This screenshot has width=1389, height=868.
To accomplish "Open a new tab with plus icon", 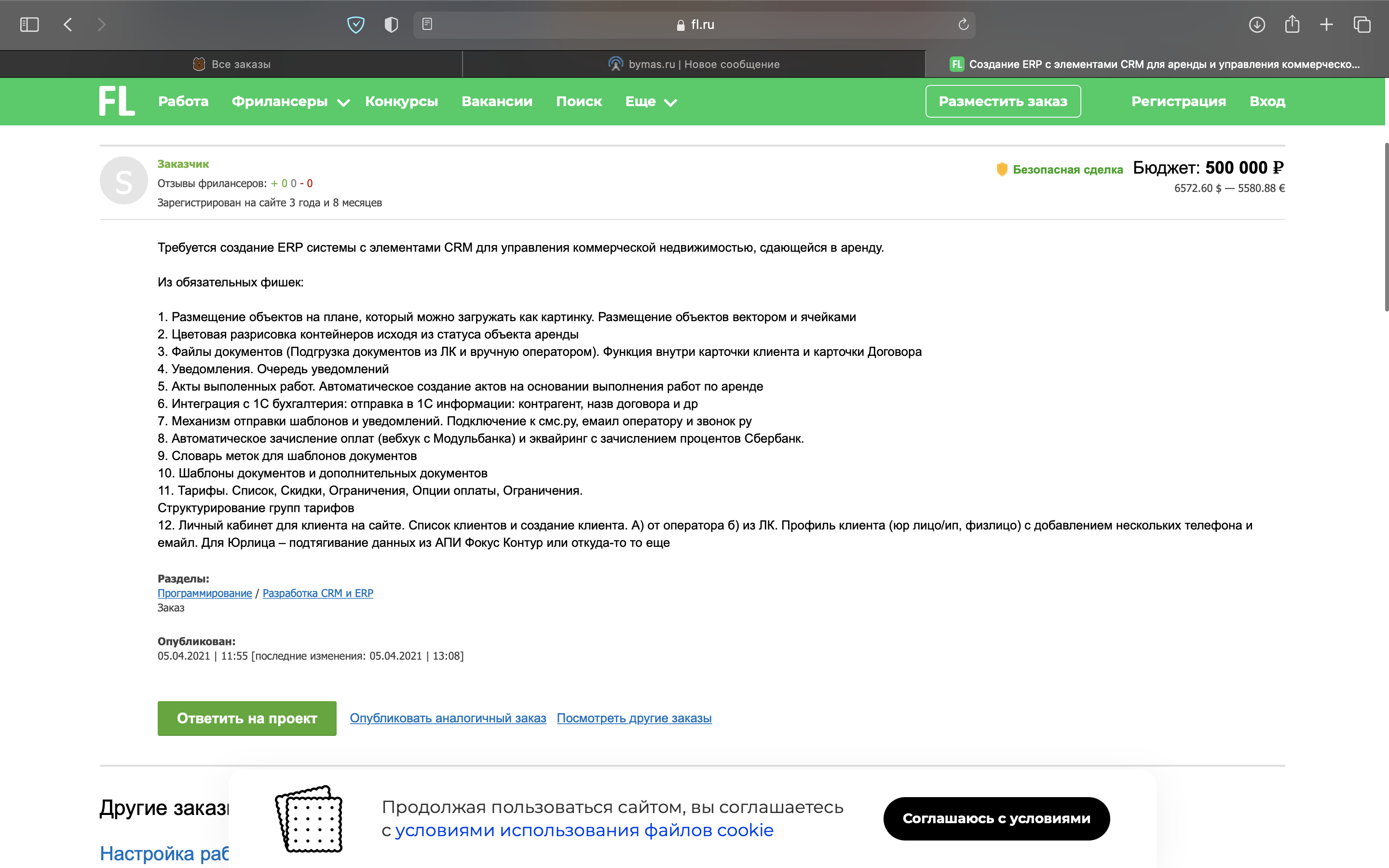I will (1326, 25).
